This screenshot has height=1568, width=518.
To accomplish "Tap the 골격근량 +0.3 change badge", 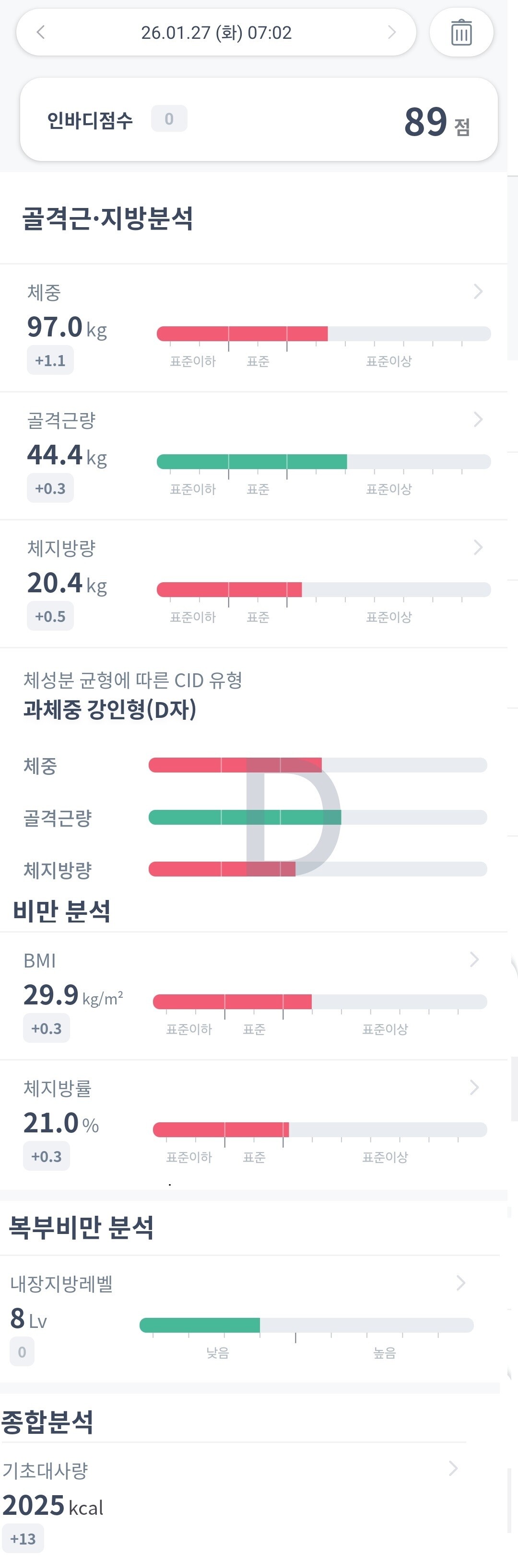I will (50, 488).
